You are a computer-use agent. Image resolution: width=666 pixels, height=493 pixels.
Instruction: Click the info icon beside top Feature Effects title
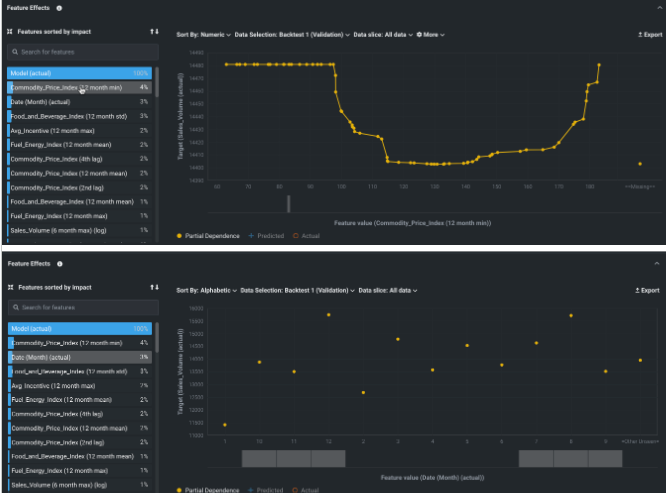point(59,7)
